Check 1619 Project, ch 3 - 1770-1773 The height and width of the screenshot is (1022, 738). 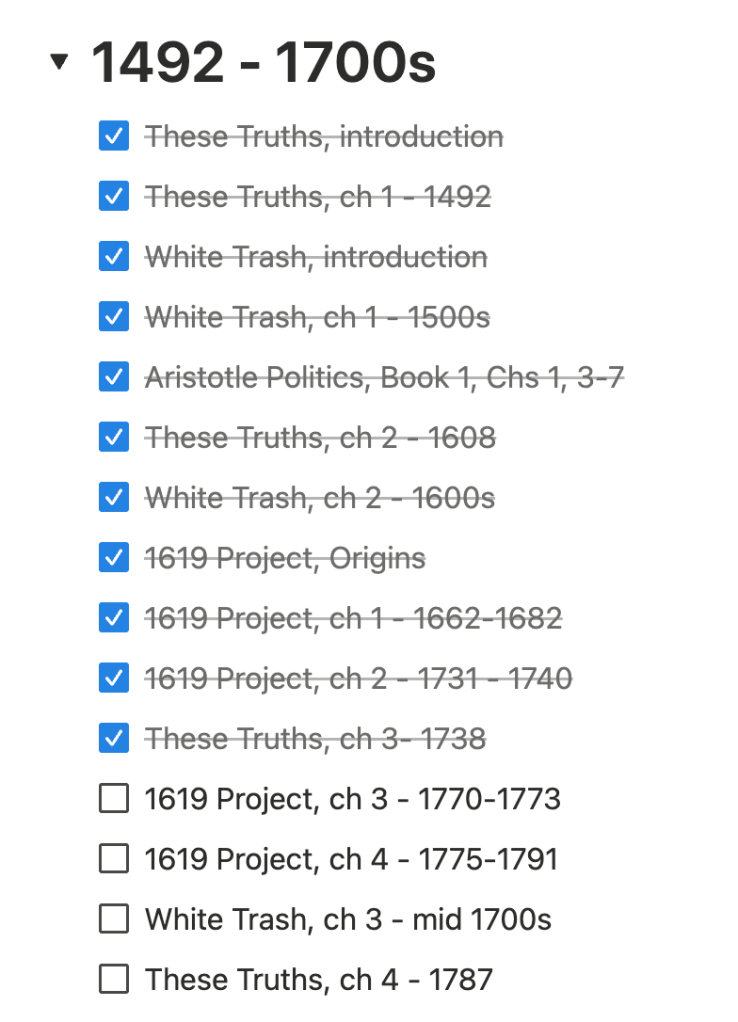tap(114, 799)
